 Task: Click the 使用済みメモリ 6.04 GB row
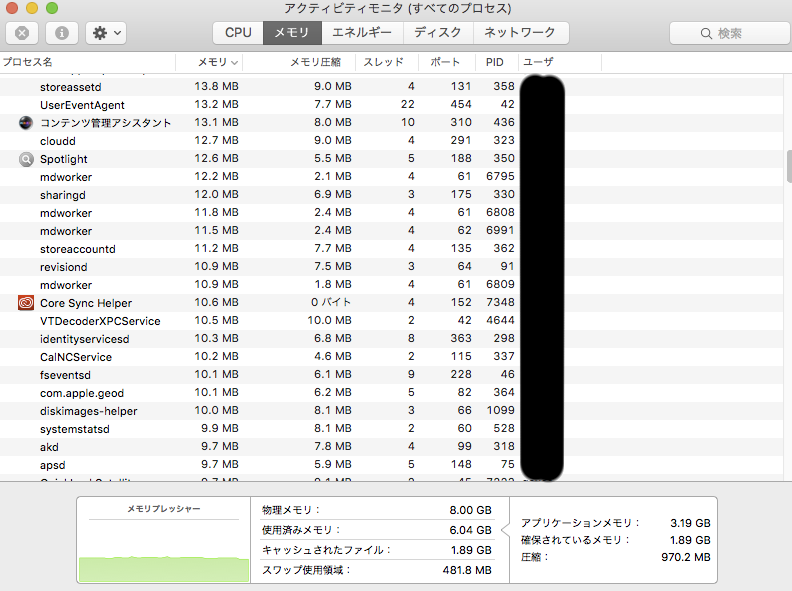click(x=377, y=530)
